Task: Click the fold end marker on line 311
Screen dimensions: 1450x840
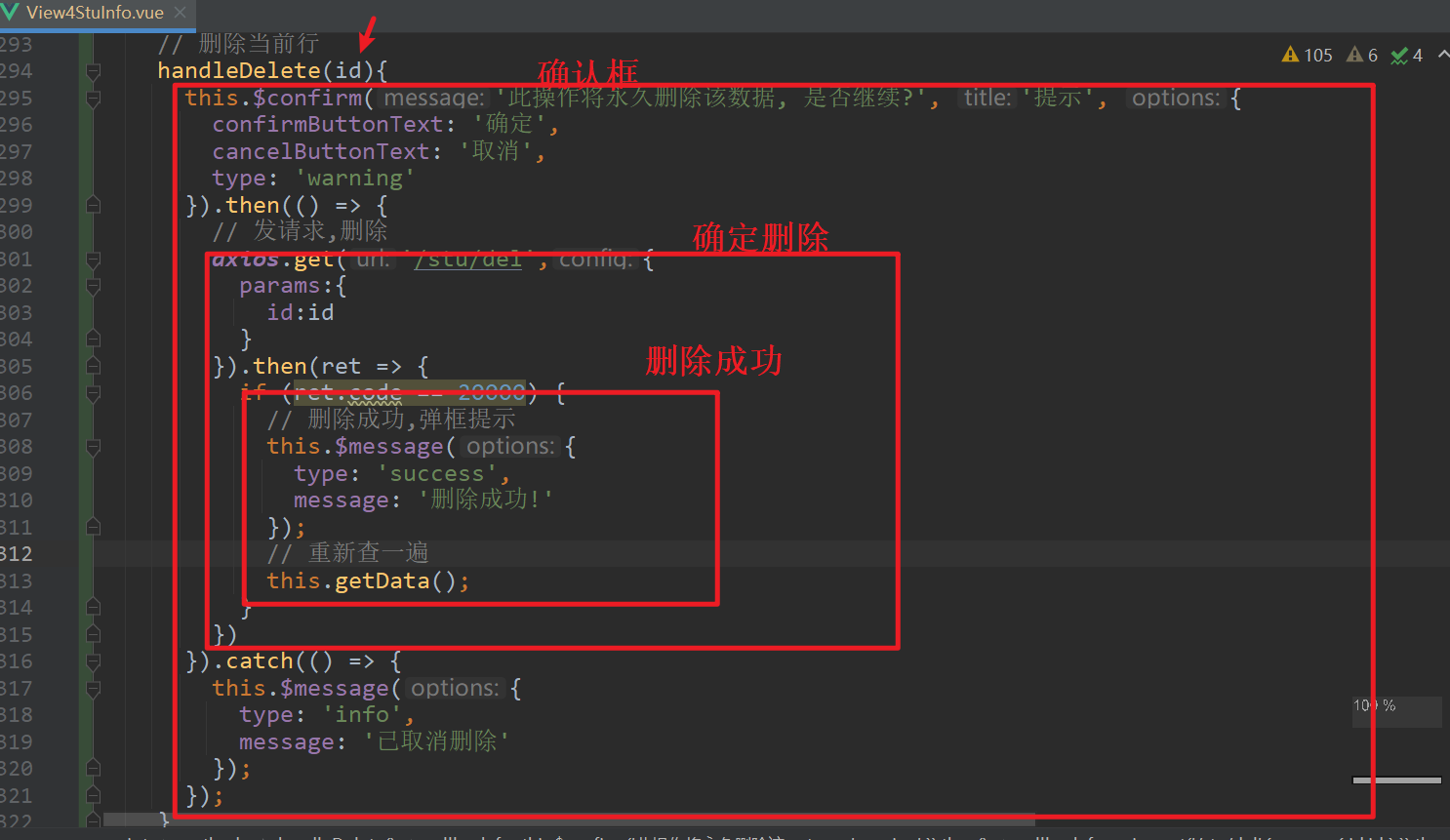Action: click(93, 528)
